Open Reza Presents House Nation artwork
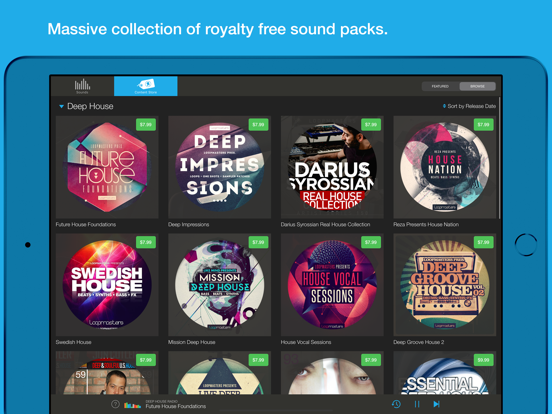The height and width of the screenshot is (414, 552). (x=445, y=167)
